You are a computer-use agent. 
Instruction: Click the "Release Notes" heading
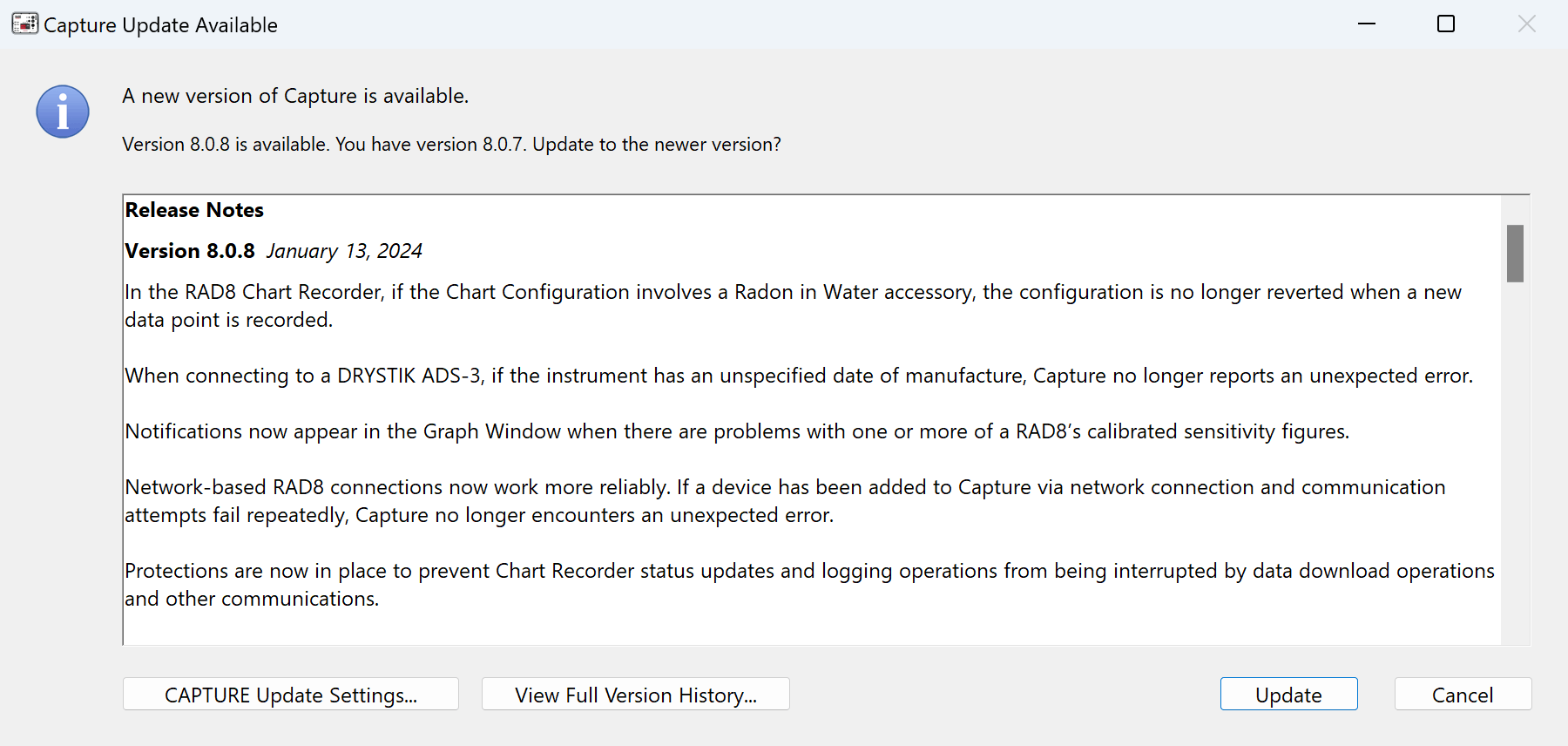[x=194, y=210]
